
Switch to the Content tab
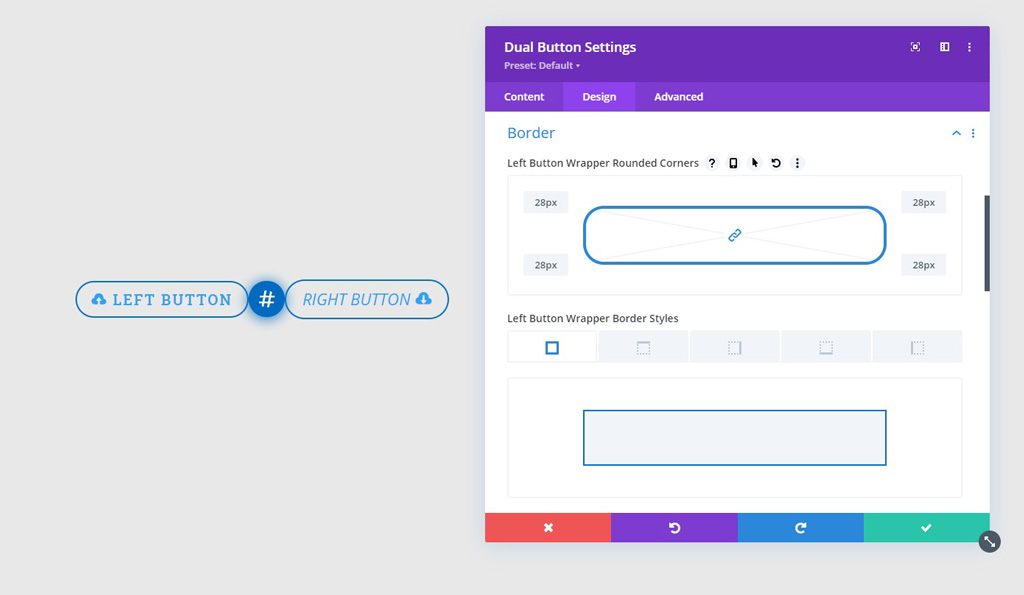pyautogui.click(x=524, y=97)
